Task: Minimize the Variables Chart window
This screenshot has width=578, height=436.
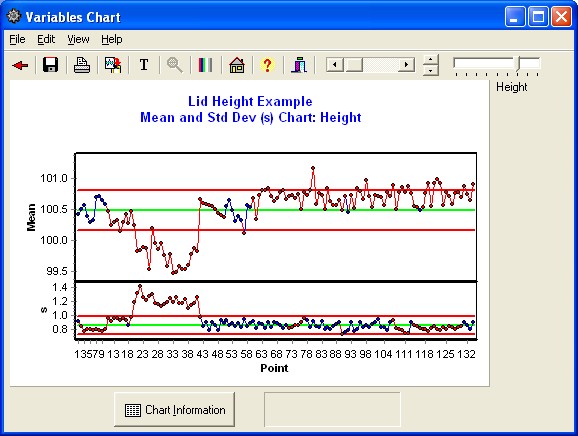Action: point(515,17)
